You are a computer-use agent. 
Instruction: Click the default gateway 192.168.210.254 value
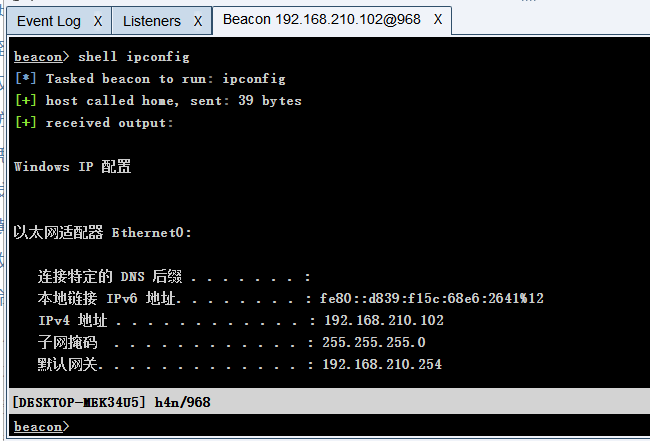(x=382, y=364)
